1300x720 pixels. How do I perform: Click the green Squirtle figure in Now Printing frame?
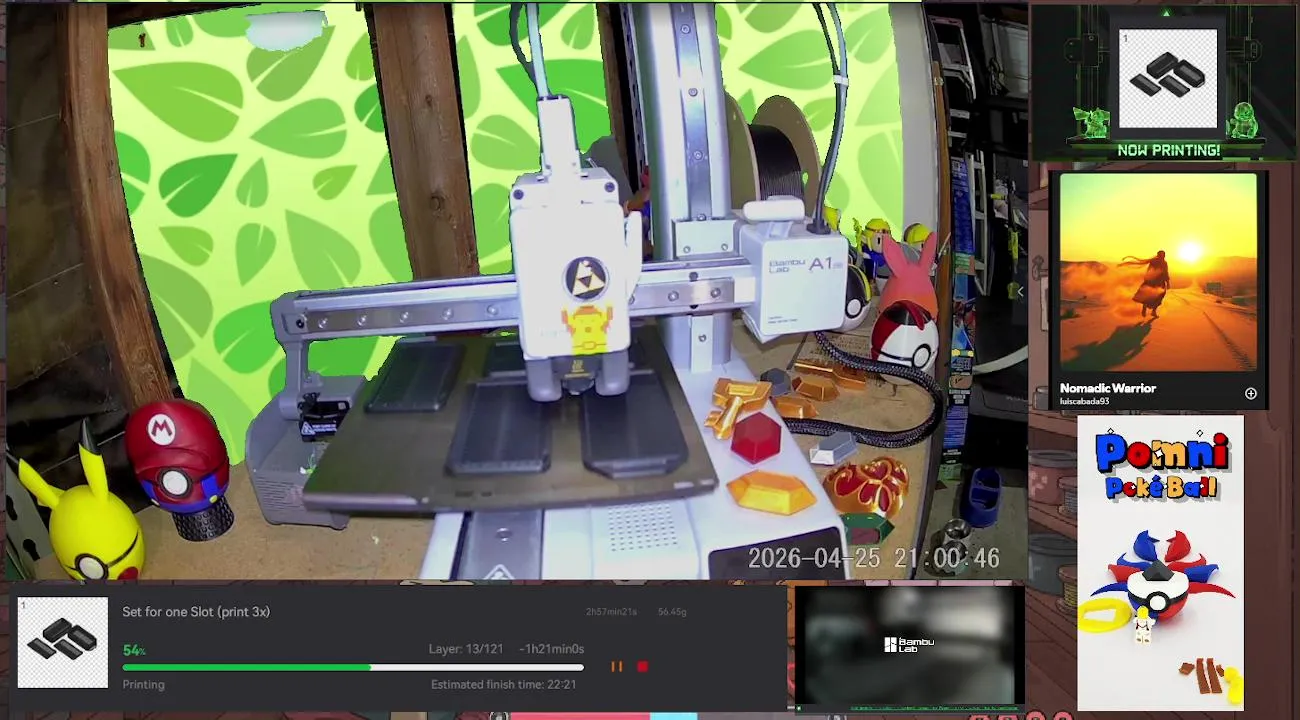point(1243,121)
